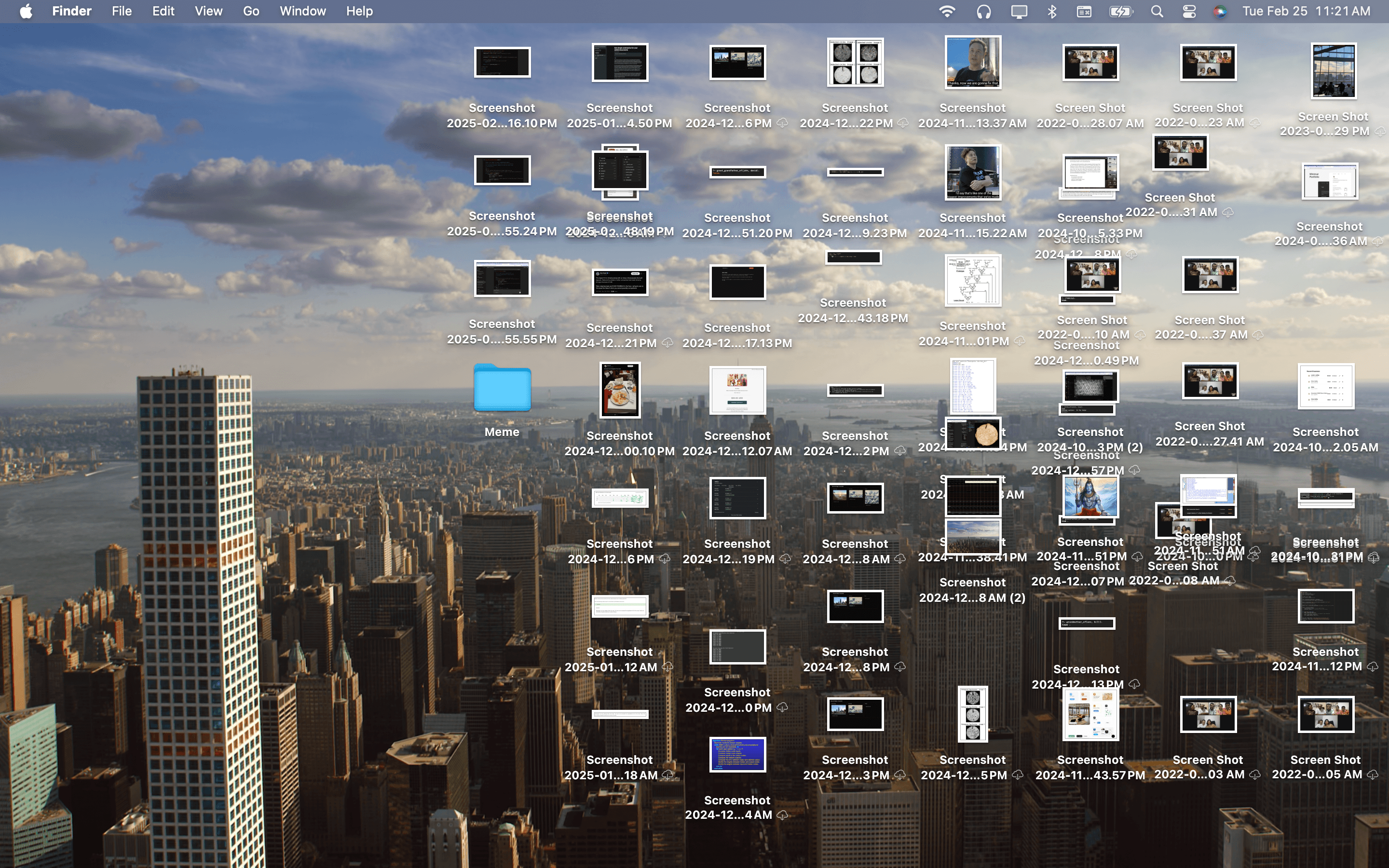The width and height of the screenshot is (1389, 868).
Task: Click the date and time in the menu bar
Action: 1307,10
